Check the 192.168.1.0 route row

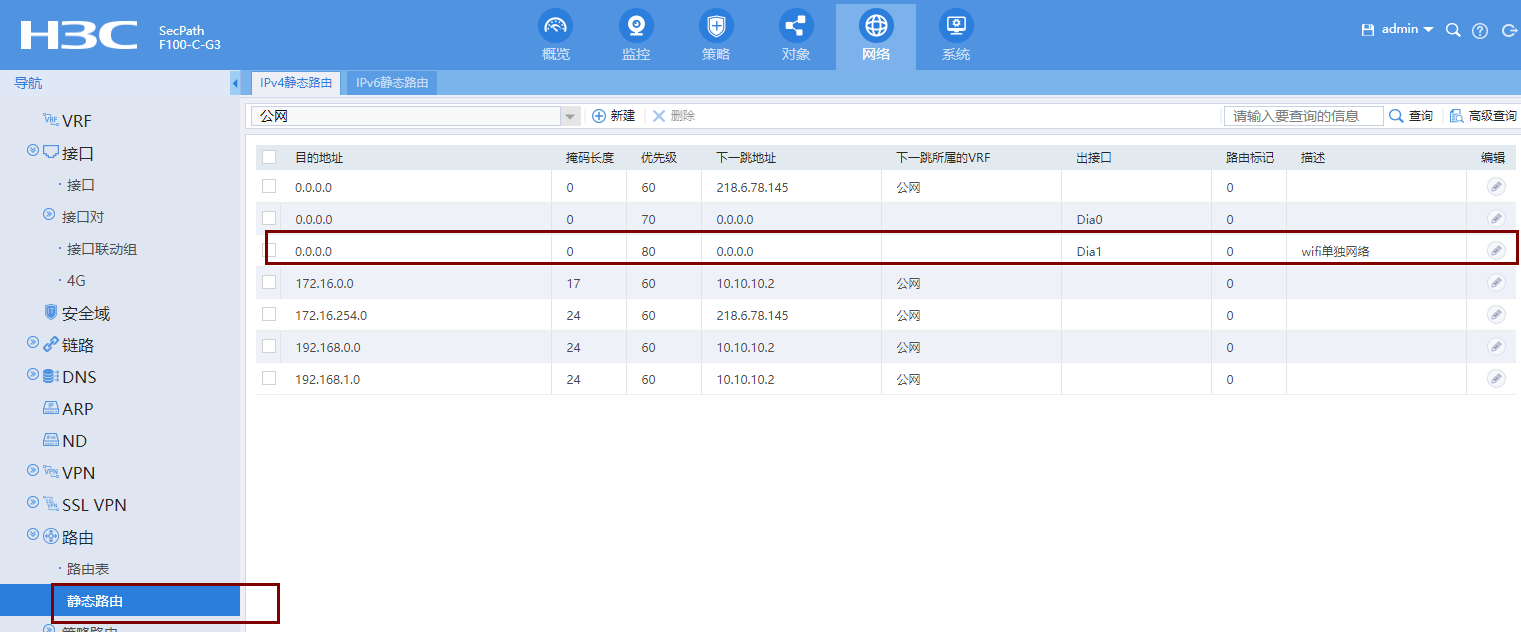coord(269,378)
